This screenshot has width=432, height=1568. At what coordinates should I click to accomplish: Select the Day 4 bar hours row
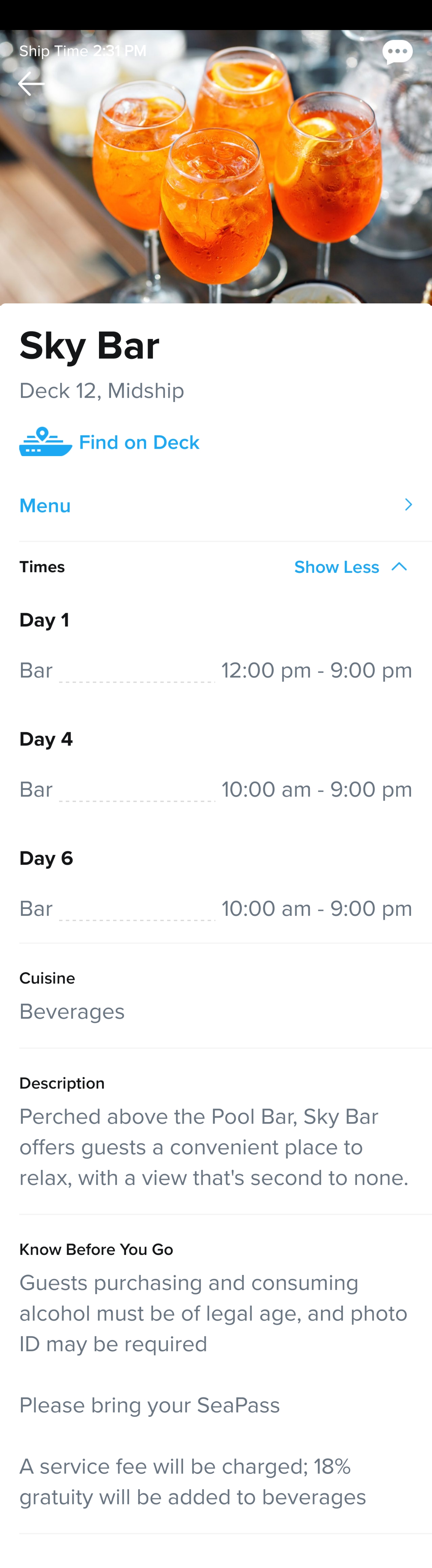pos(216,790)
